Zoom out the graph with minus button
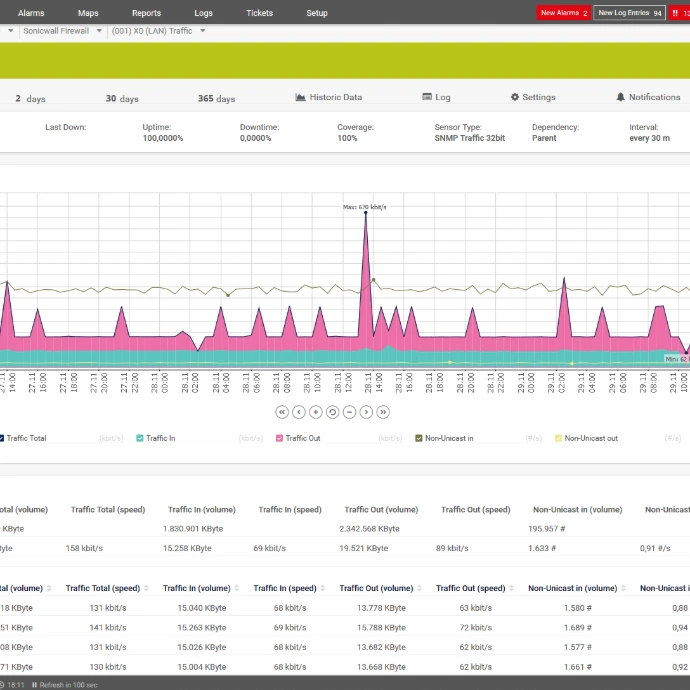690x690 pixels. click(x=349, y=412)
